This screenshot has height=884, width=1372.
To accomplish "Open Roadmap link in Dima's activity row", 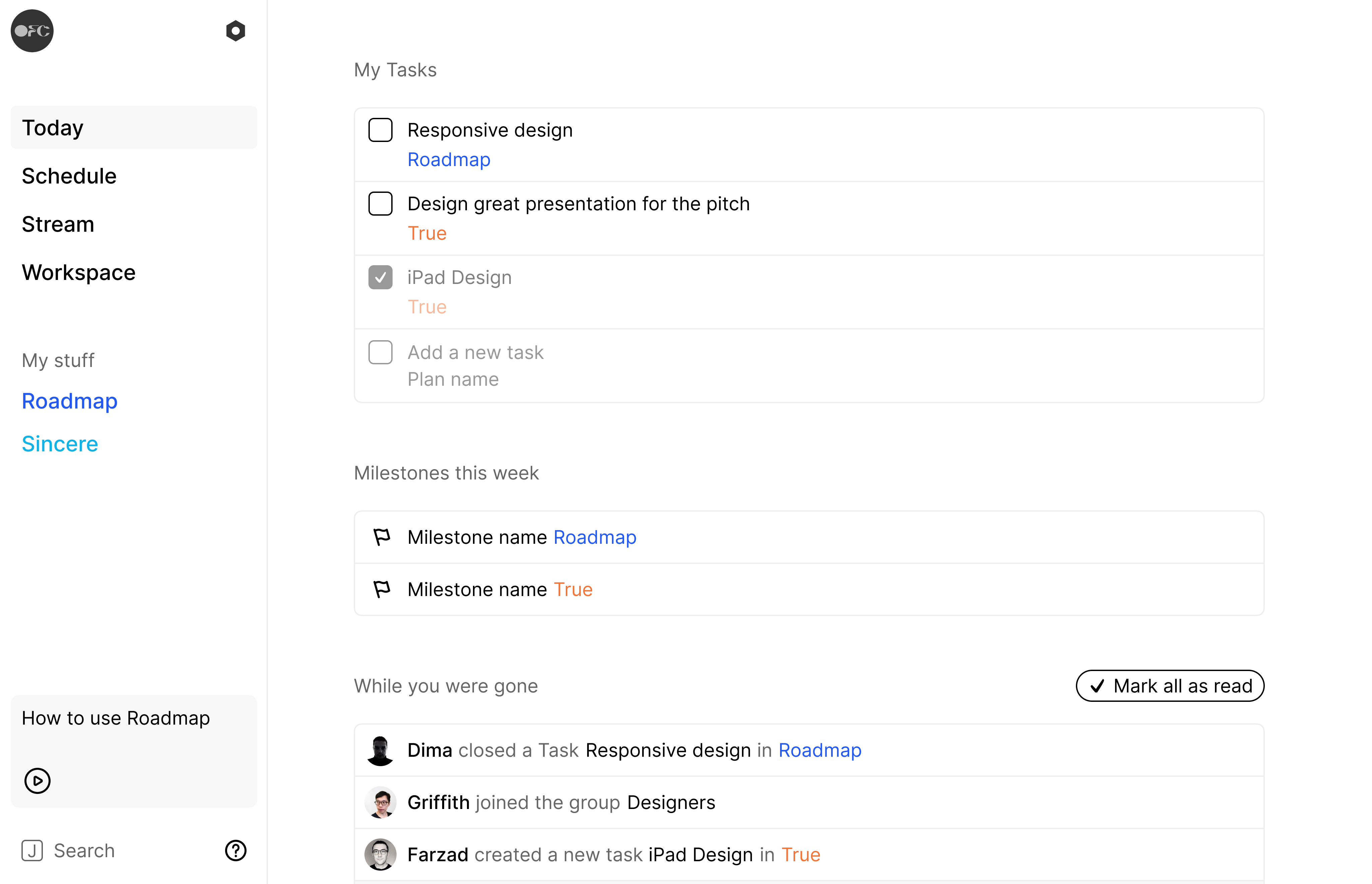I will (x=820, y=751).
